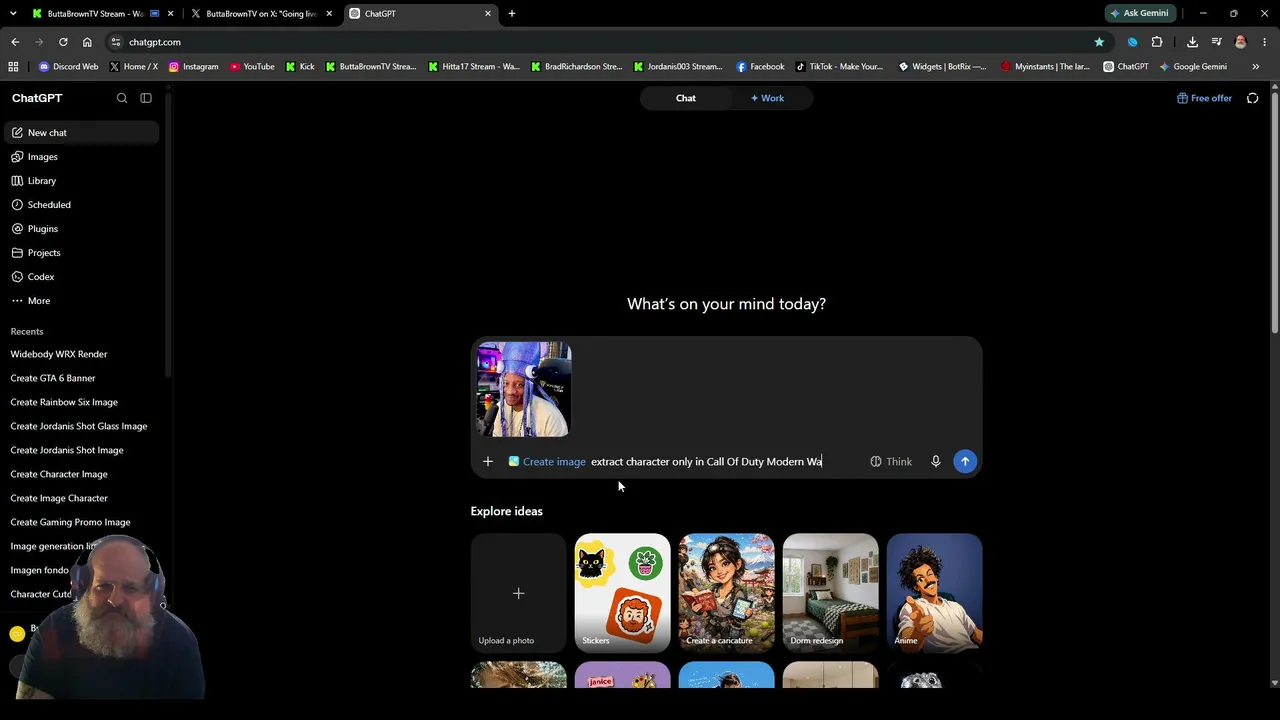The height and width of the screenshot is (720, 1280).
Task: Switch to Work mode in the top toggle
Action: (x=767, y=98)
